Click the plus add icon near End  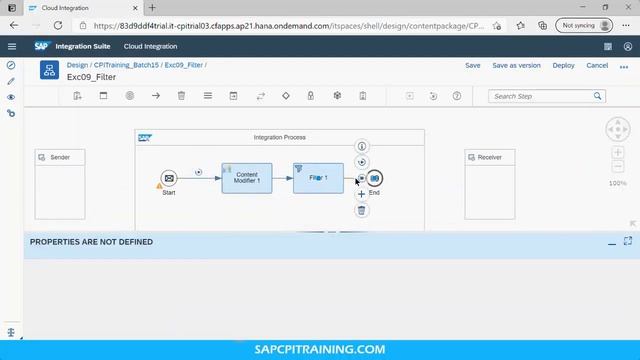coord(361,194)
